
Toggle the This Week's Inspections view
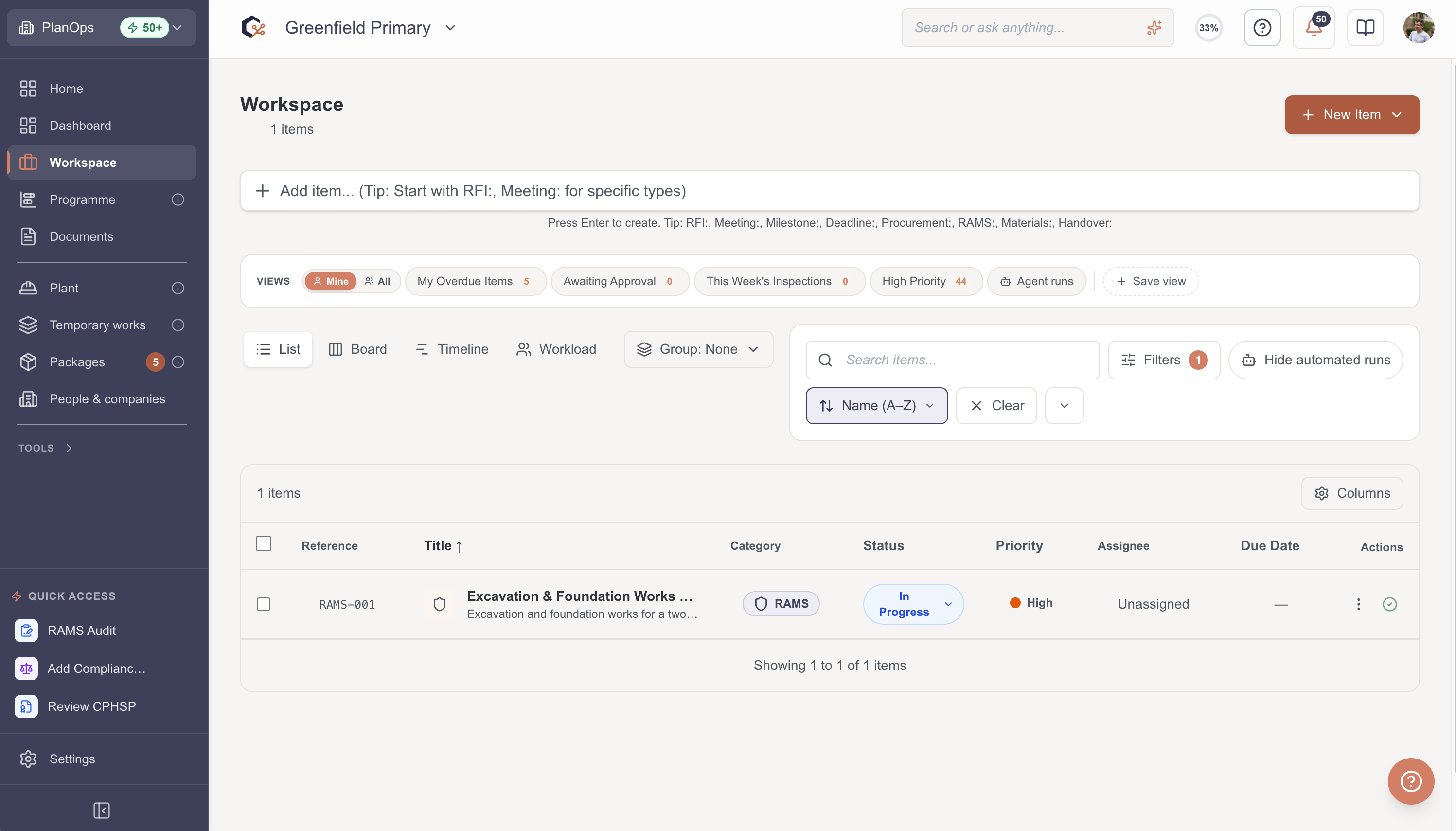coord(779,281)
